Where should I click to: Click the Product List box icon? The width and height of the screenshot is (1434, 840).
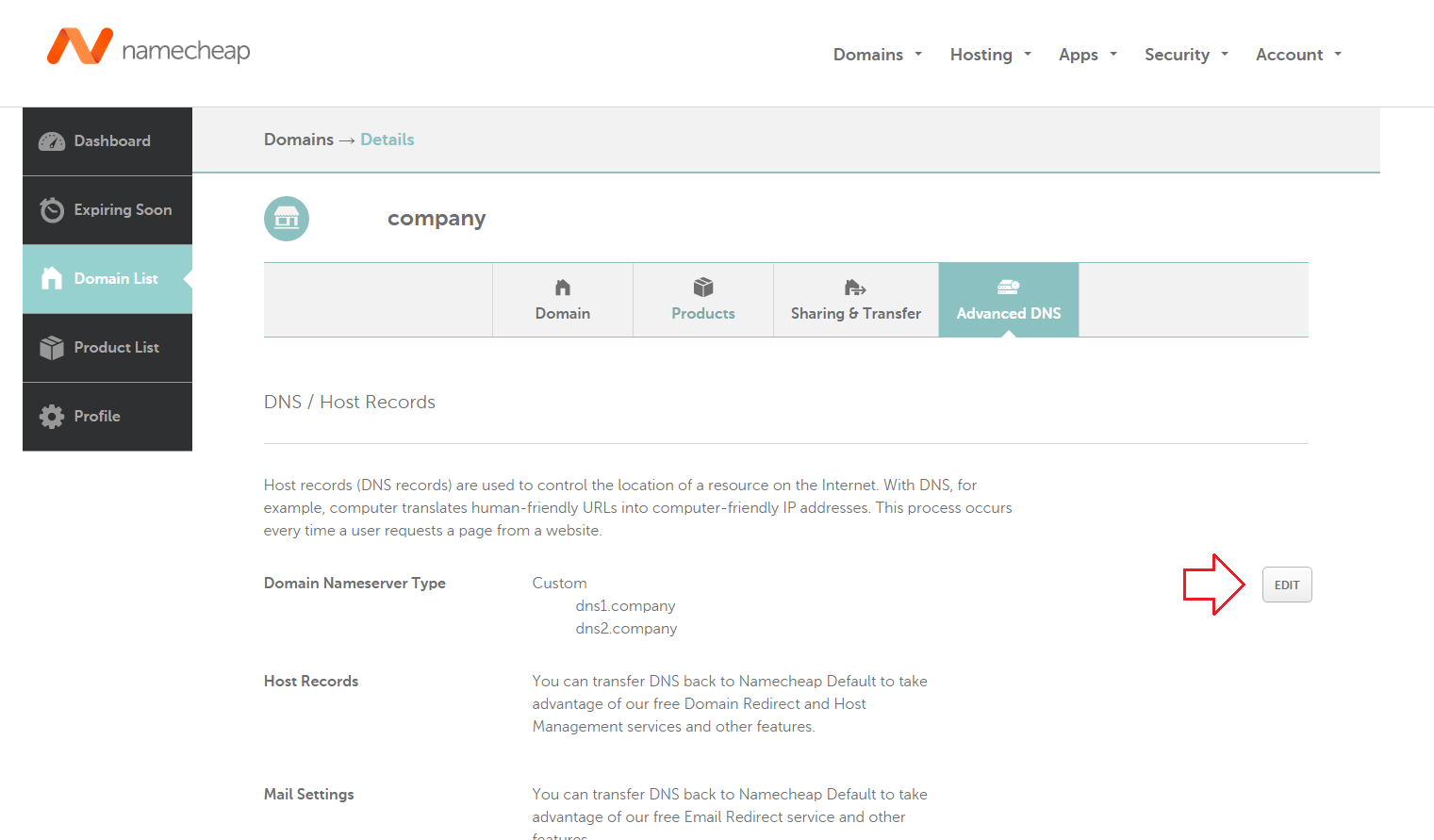(x=52, y=347)
